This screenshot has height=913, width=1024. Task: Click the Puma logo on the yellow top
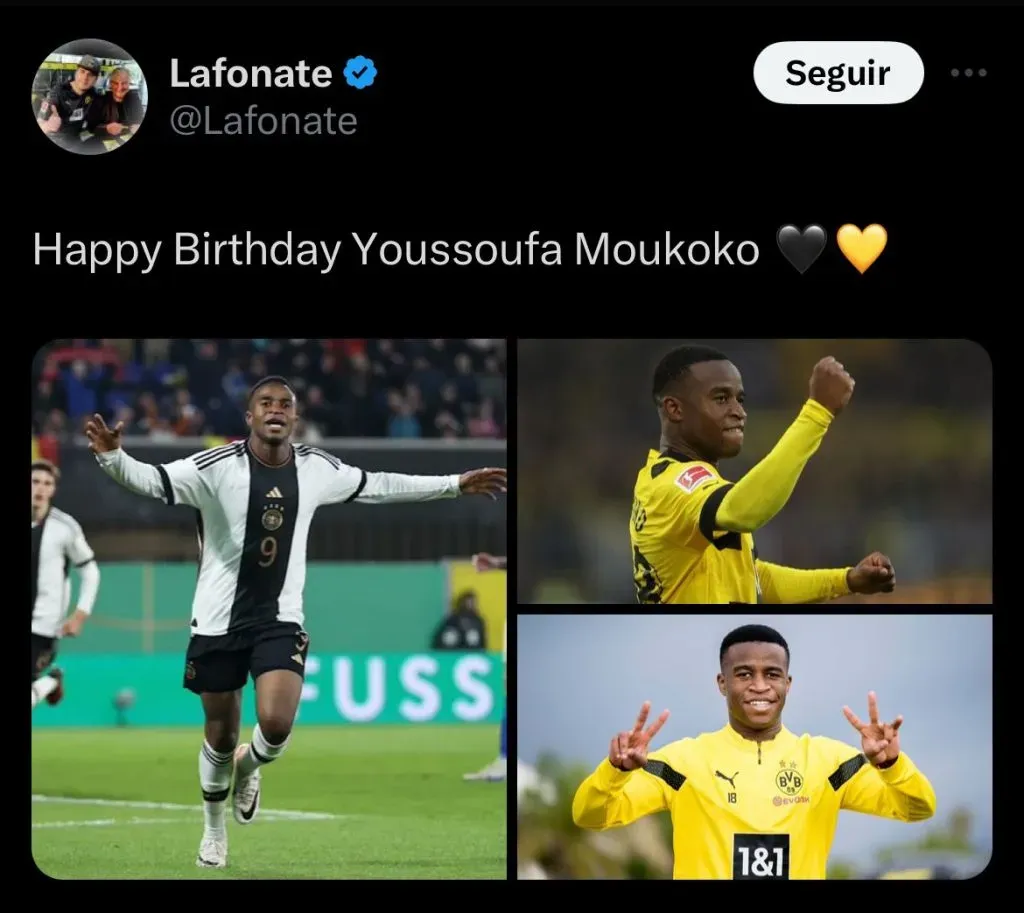pyautogui.click(x=726, y=778)
